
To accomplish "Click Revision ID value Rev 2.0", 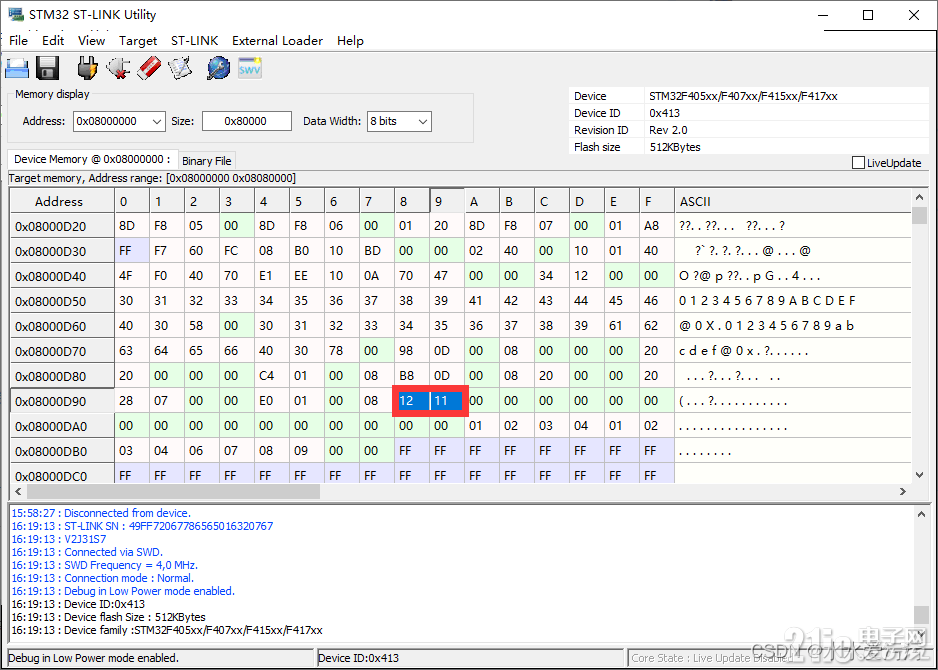I will 668,130.
